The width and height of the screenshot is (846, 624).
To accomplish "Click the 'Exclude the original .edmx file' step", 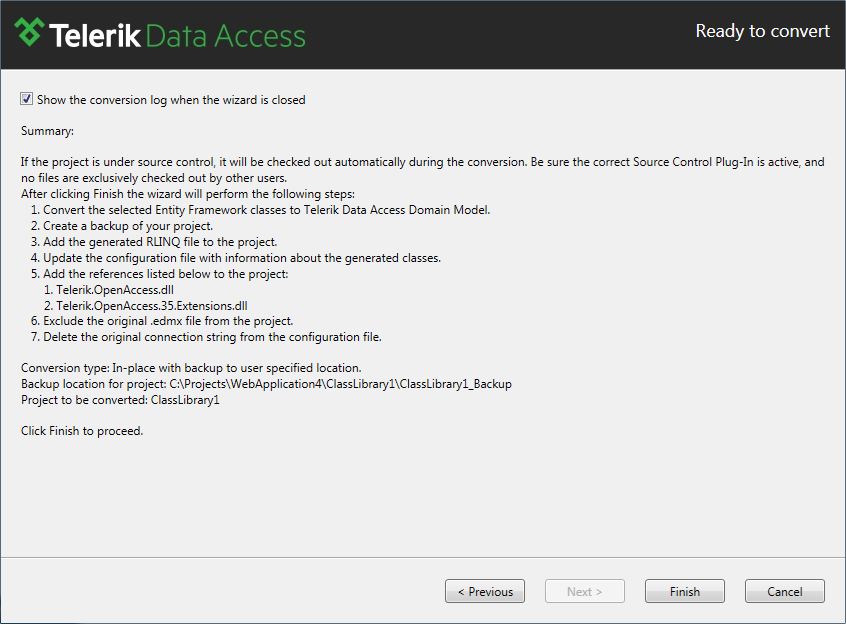I will [162, 321].
